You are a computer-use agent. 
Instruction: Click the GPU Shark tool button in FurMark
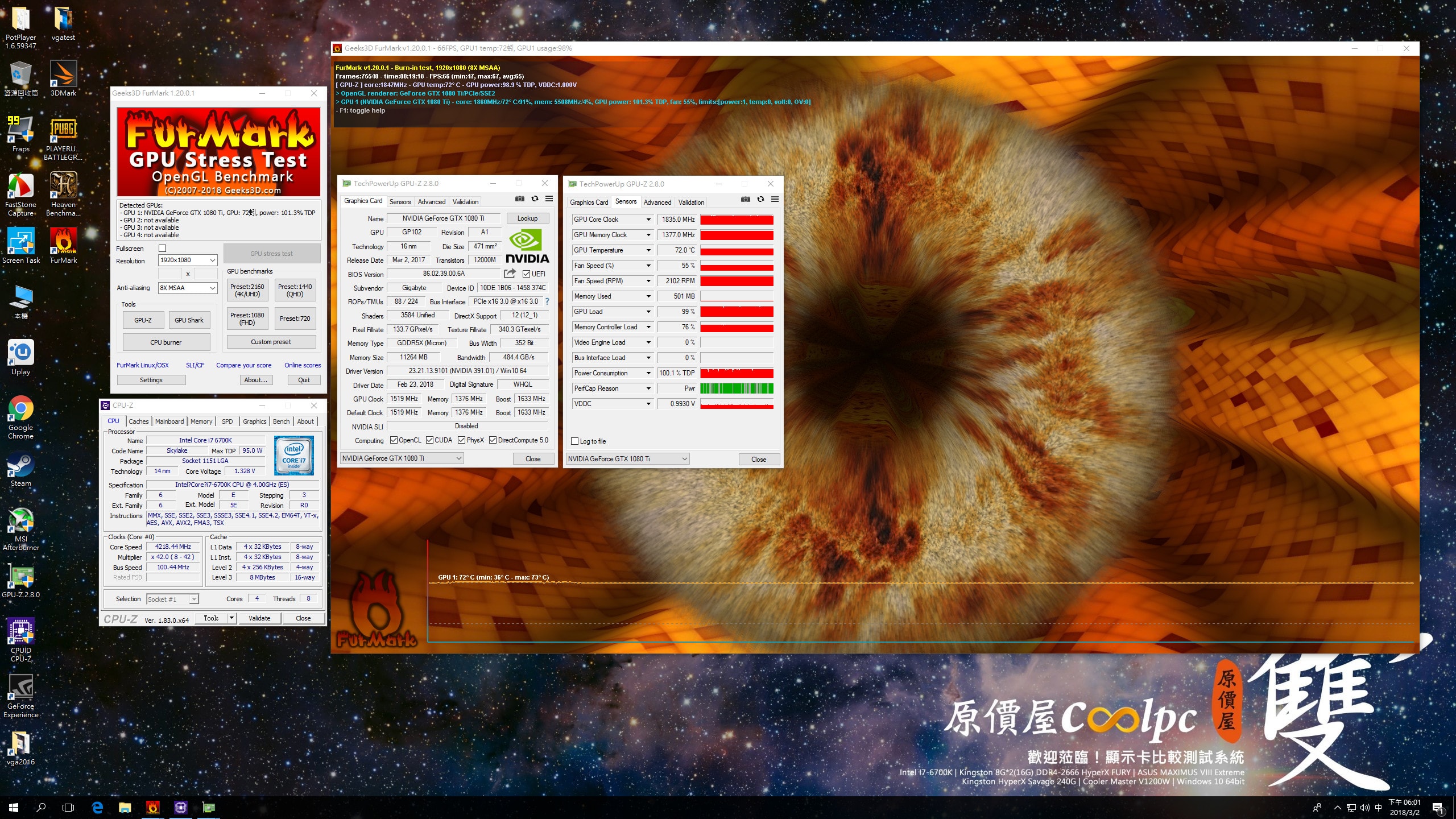point(189,320)
